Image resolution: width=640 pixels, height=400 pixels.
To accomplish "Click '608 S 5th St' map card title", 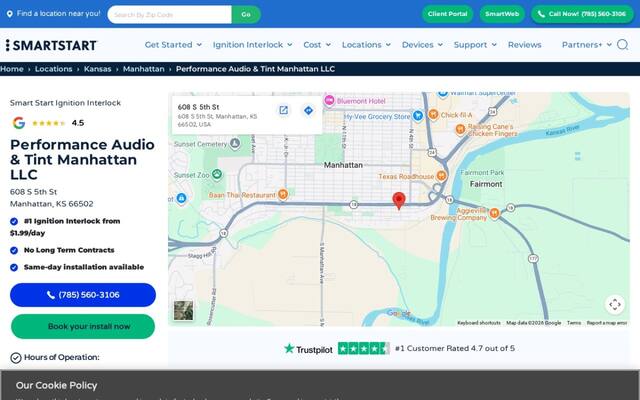I will point(198,107).
